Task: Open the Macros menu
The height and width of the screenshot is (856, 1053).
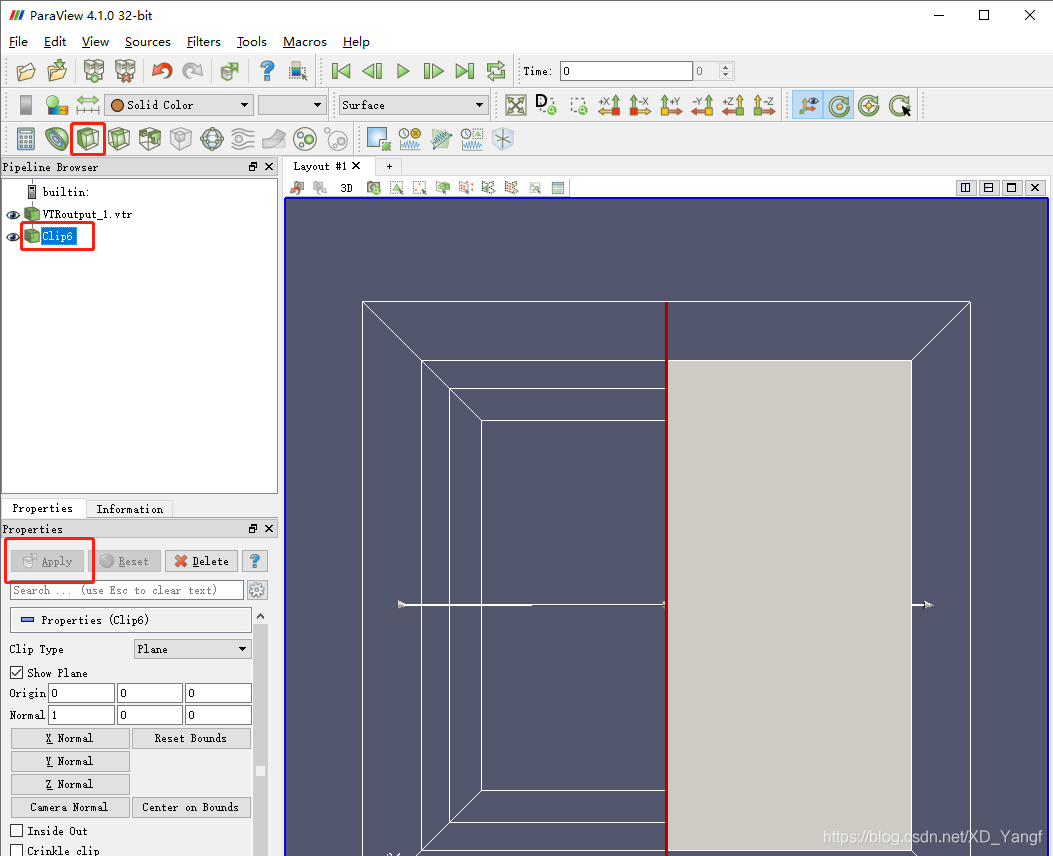Action: click(304, 42)
